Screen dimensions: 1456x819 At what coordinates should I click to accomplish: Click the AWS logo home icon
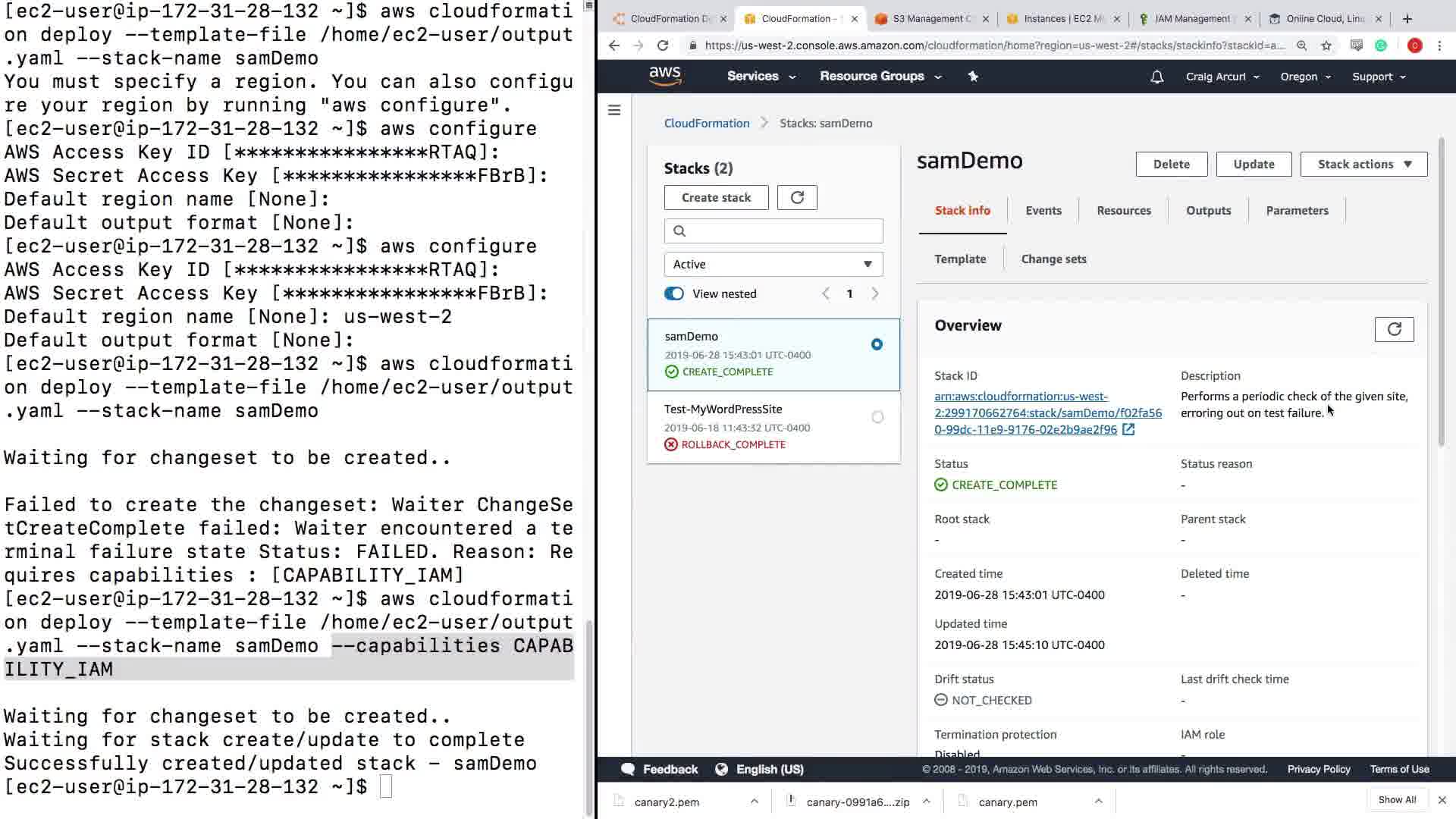click(664, 76)
